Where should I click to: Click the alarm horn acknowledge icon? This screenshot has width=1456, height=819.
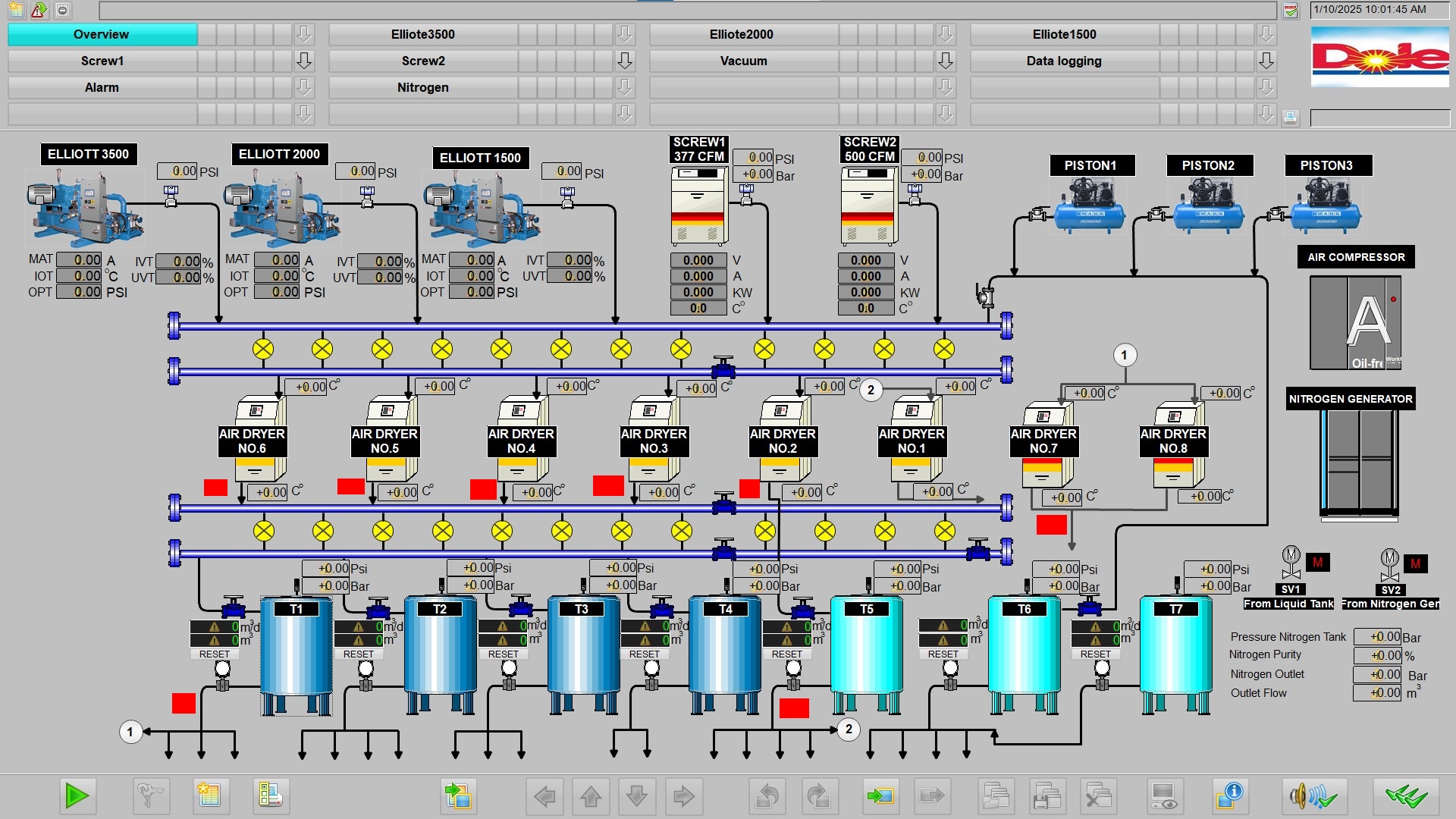[x=1314, y=795]
